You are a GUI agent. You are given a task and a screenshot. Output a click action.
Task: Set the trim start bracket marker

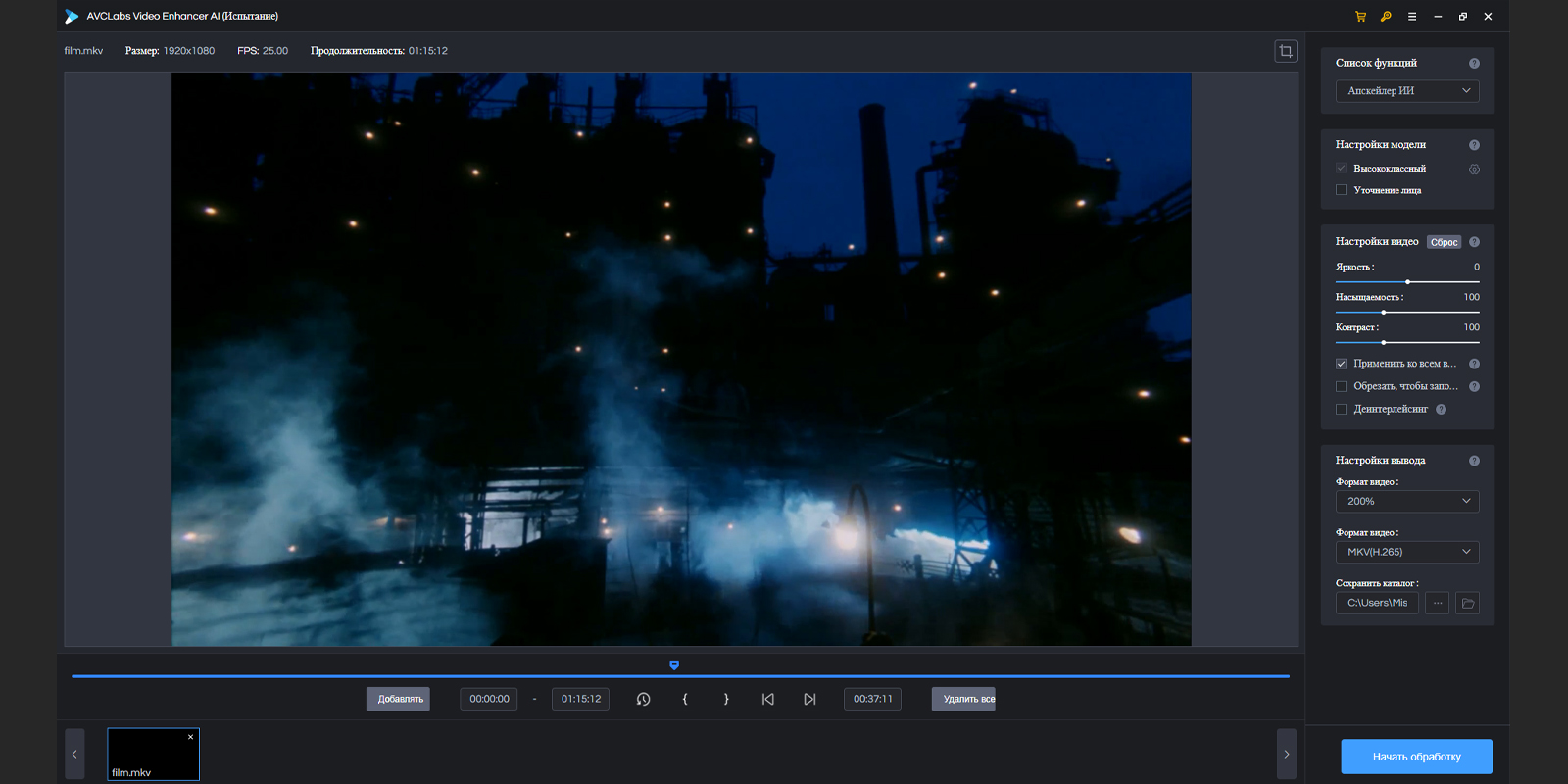(x=685, y=699)
